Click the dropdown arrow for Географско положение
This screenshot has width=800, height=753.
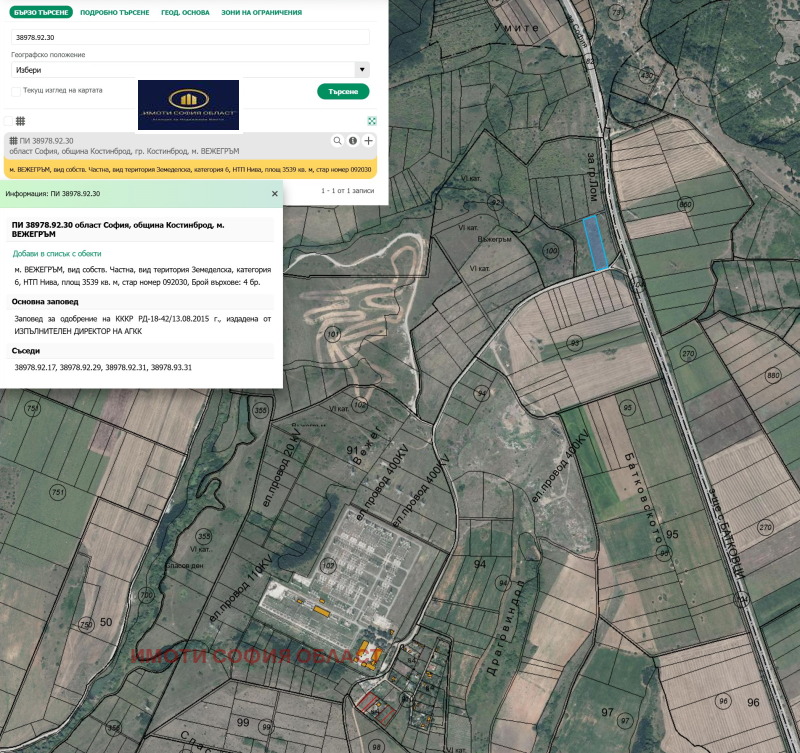[362, 70]
